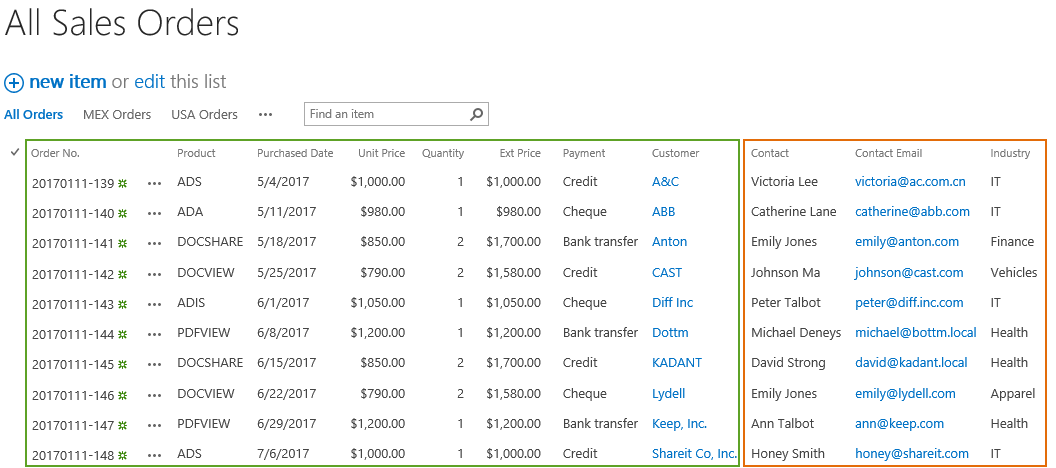This screenshot has height=468, width=1056.
Task: Sort by Quantity column header
Action: [443, 154]
